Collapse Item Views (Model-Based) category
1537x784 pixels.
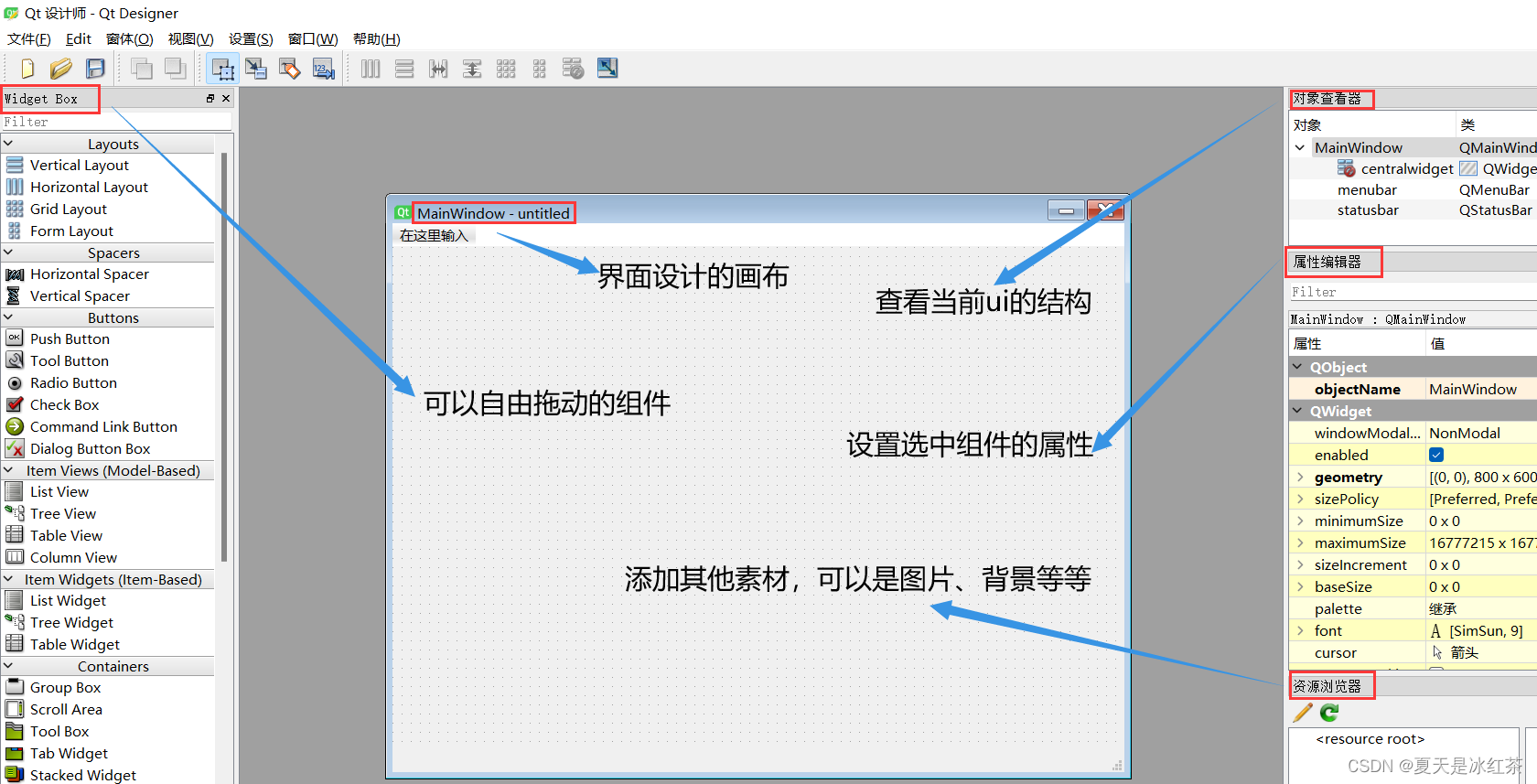point(8,470)
